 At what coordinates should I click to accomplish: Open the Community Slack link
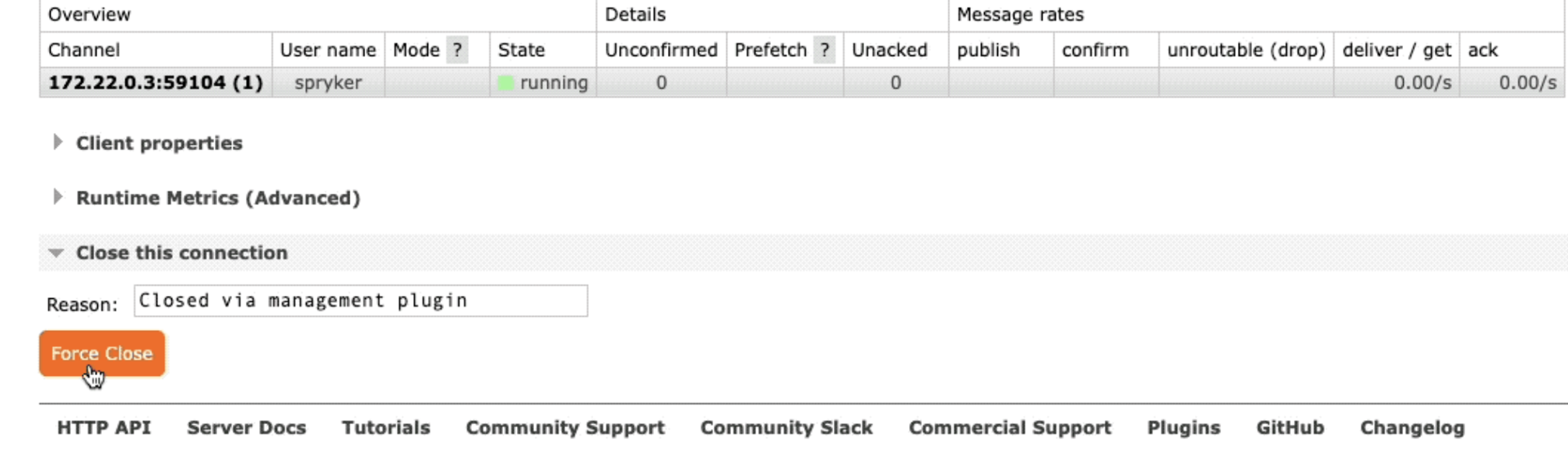pyautogui.click(x=786, y=427)
